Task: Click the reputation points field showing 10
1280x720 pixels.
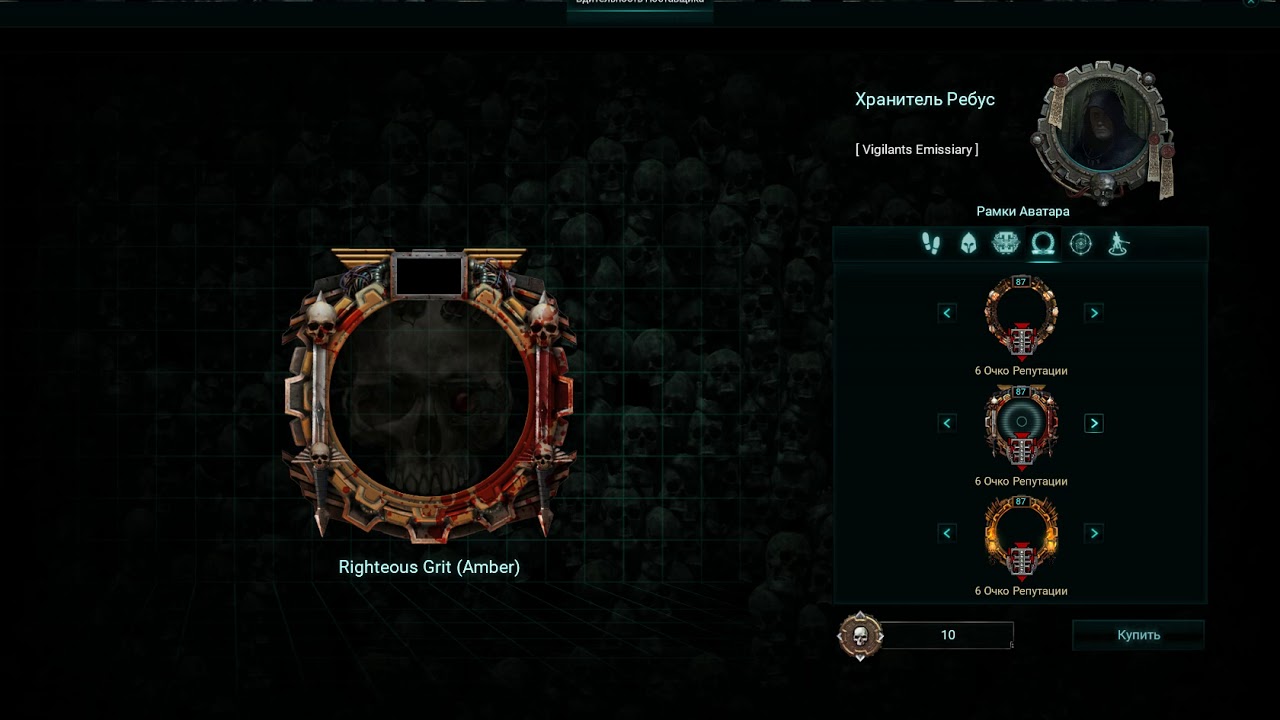Action: (x=948, y=635)
